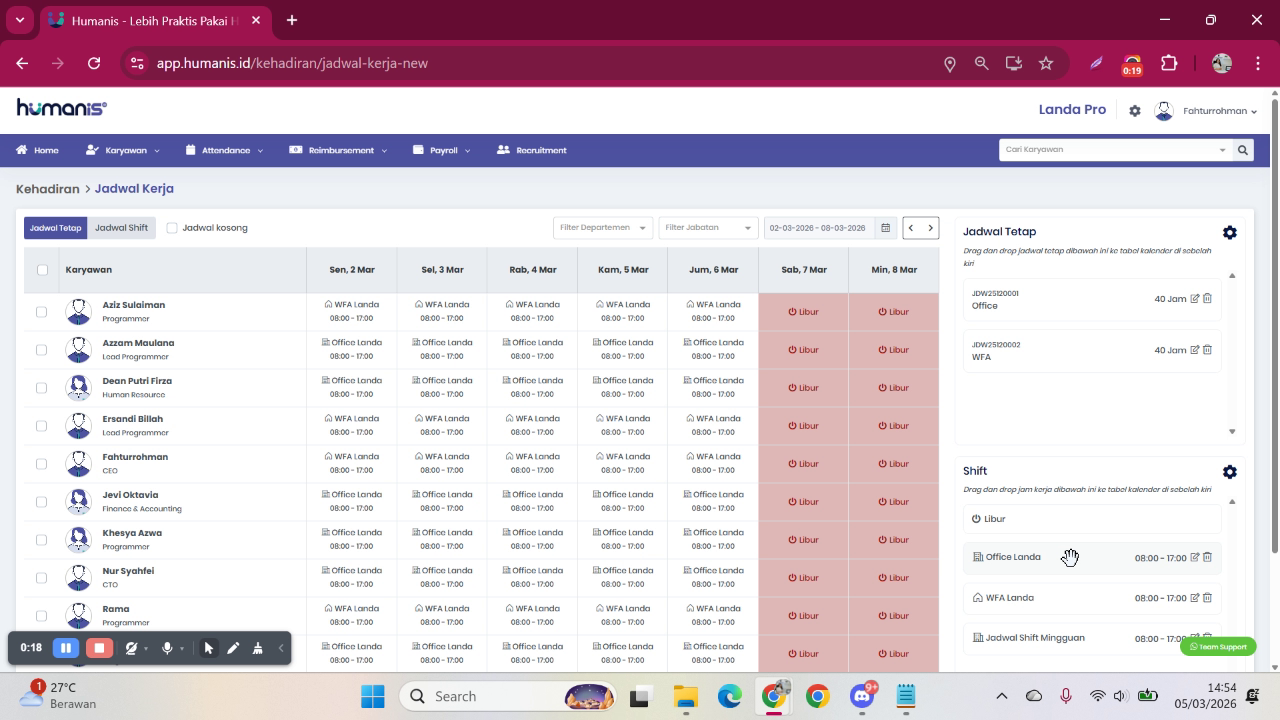This screenshot has height=720, width=1280.
Task: Delete the JDW25120001 Office schedule
Action: tap(1207, 298)
